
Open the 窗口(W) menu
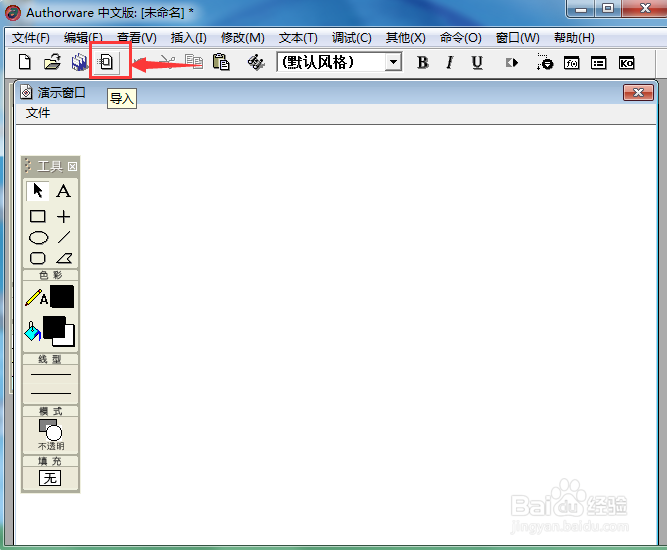click(x=517, y=38)
